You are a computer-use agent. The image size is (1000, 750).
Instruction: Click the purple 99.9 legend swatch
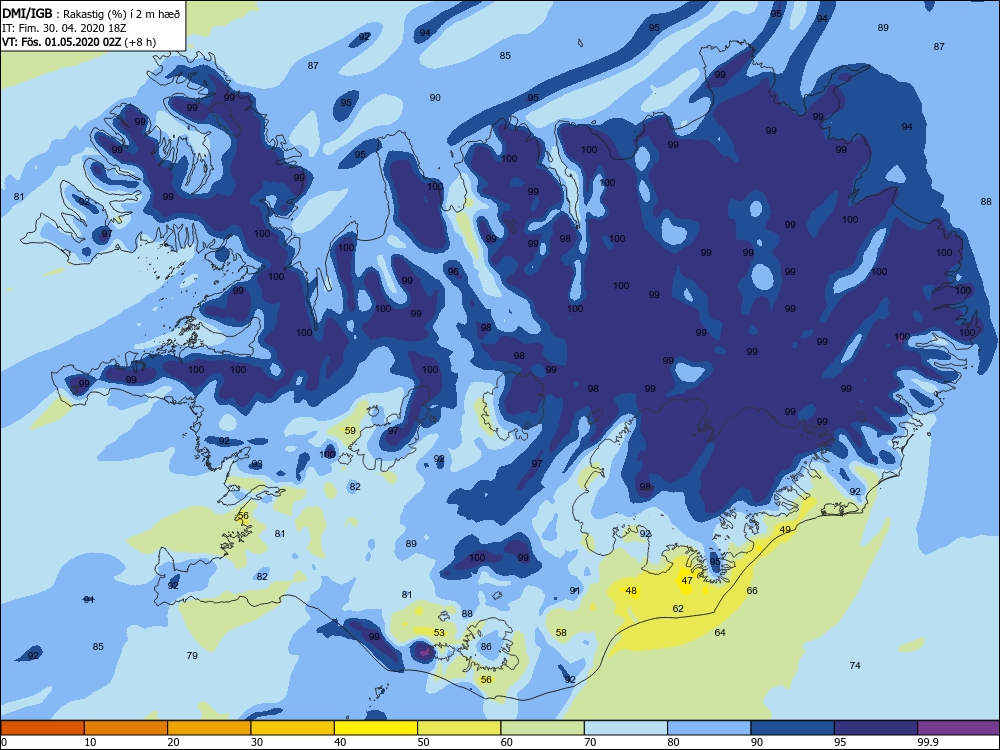point(958,728)
